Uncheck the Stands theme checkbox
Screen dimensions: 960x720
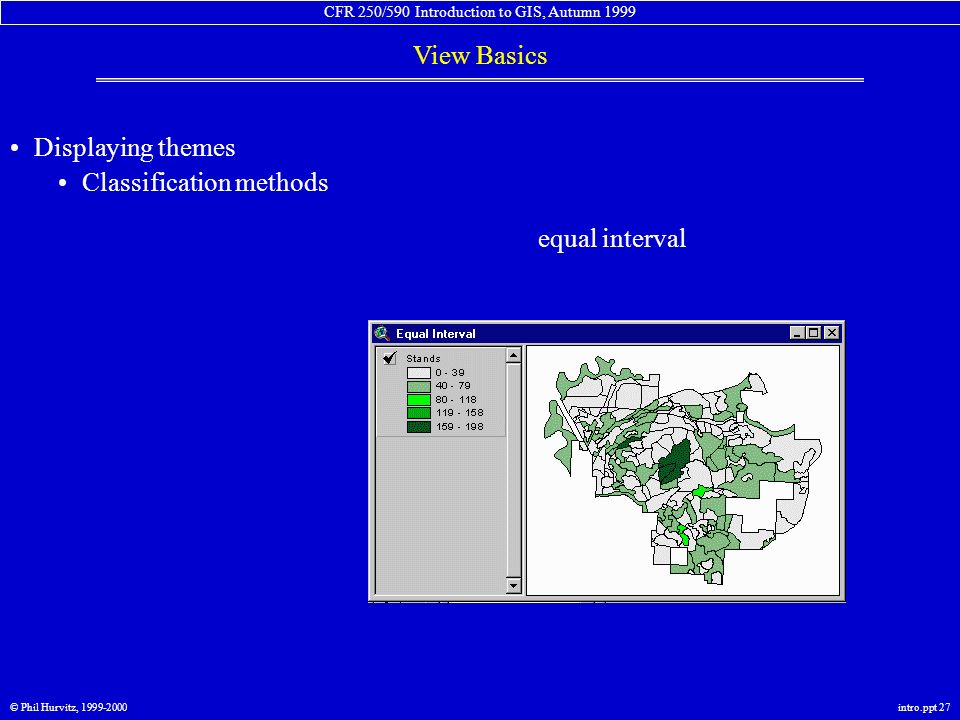[389, 358]
